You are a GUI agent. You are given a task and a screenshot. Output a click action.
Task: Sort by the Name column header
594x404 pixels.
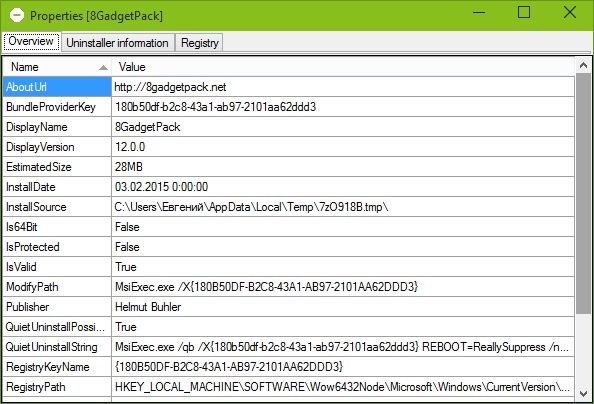pos(57,67)
